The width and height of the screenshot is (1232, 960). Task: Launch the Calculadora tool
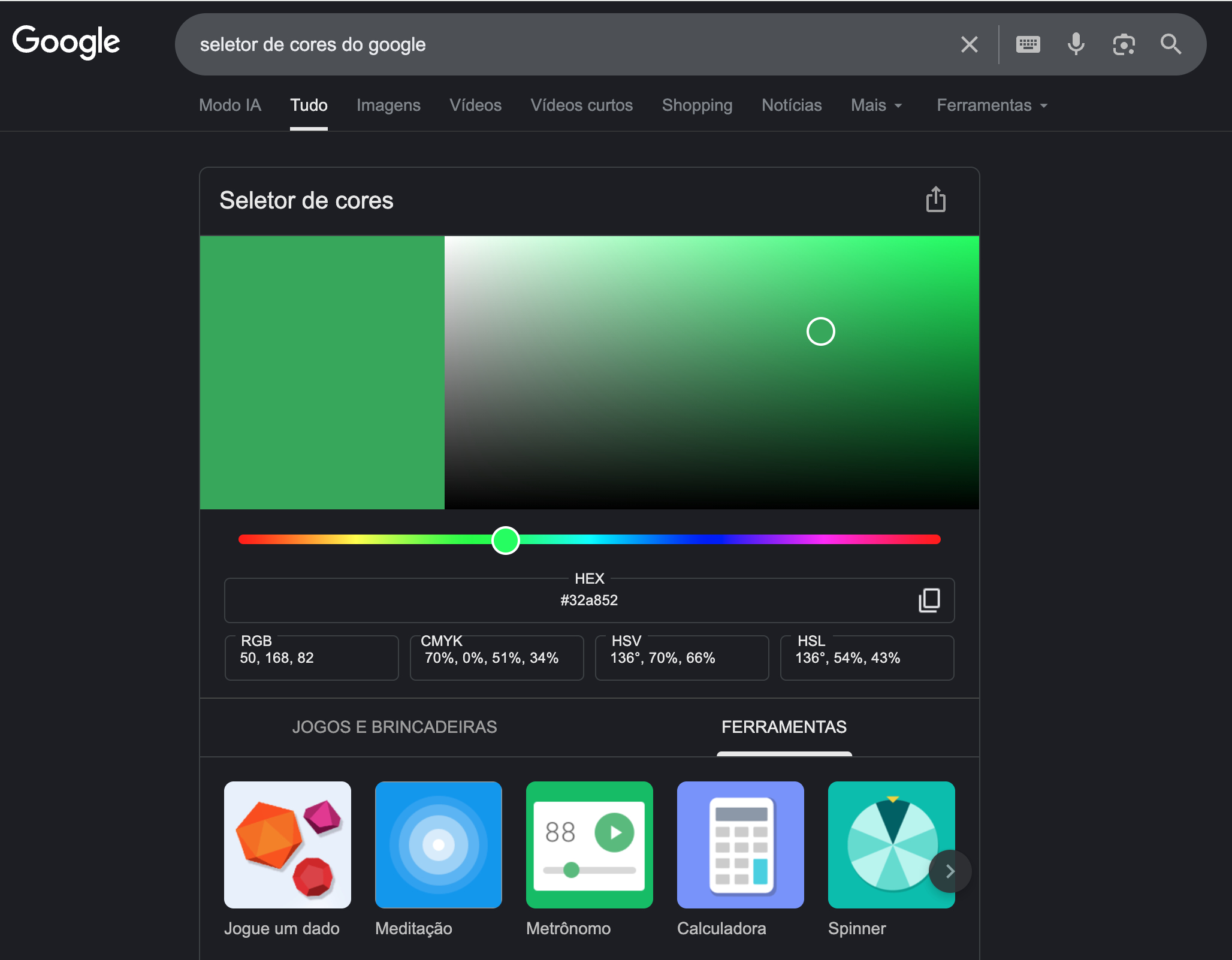coord(740,844)
